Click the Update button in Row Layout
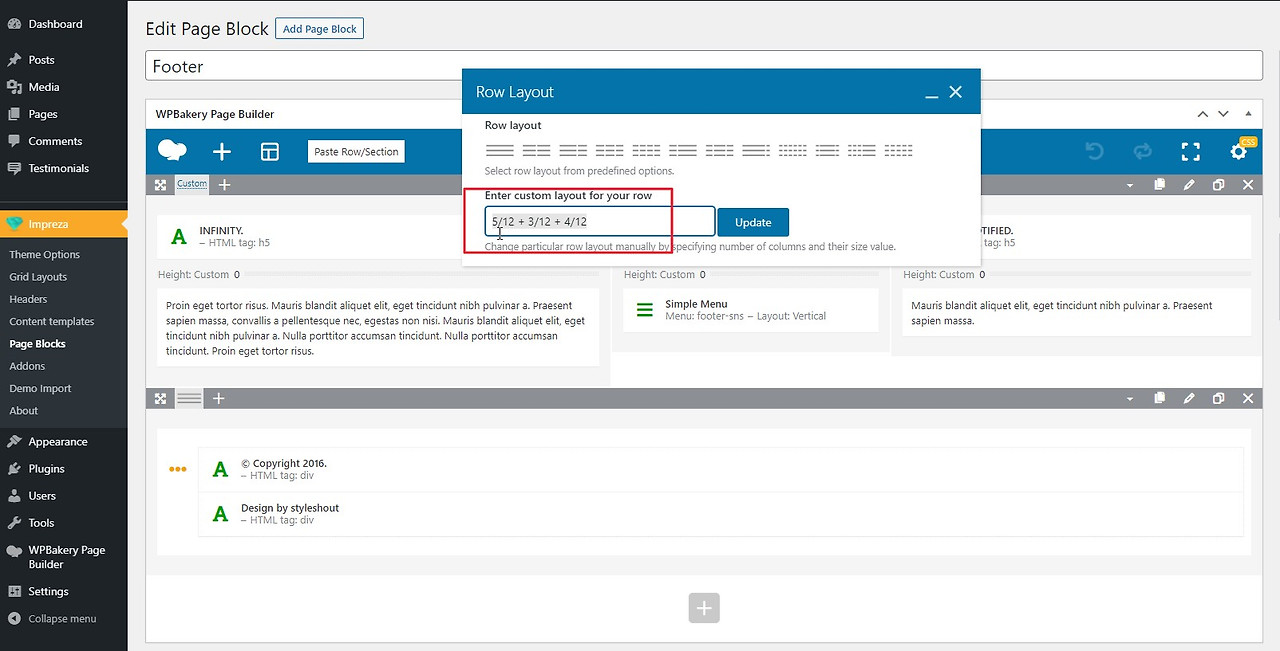This screenshot has height=651, width=1280. [x=753, y=222]
